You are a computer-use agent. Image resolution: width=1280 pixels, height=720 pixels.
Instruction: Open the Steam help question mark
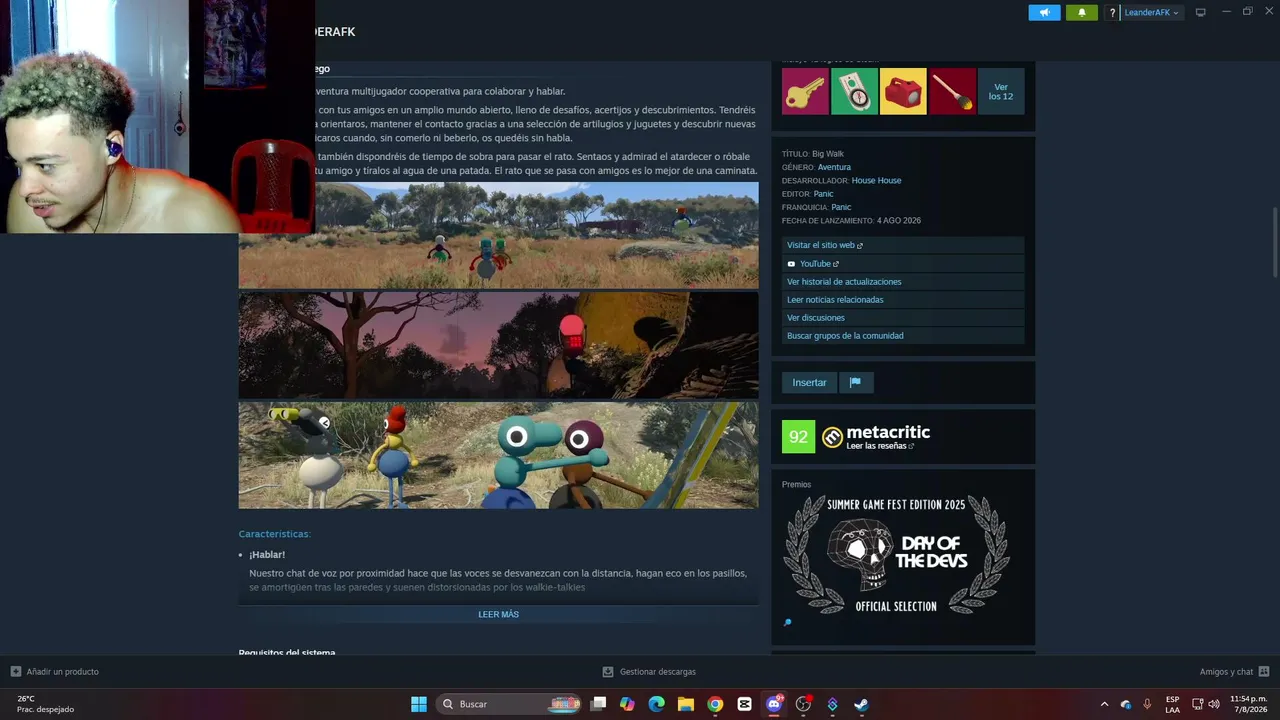[1112, 13]
